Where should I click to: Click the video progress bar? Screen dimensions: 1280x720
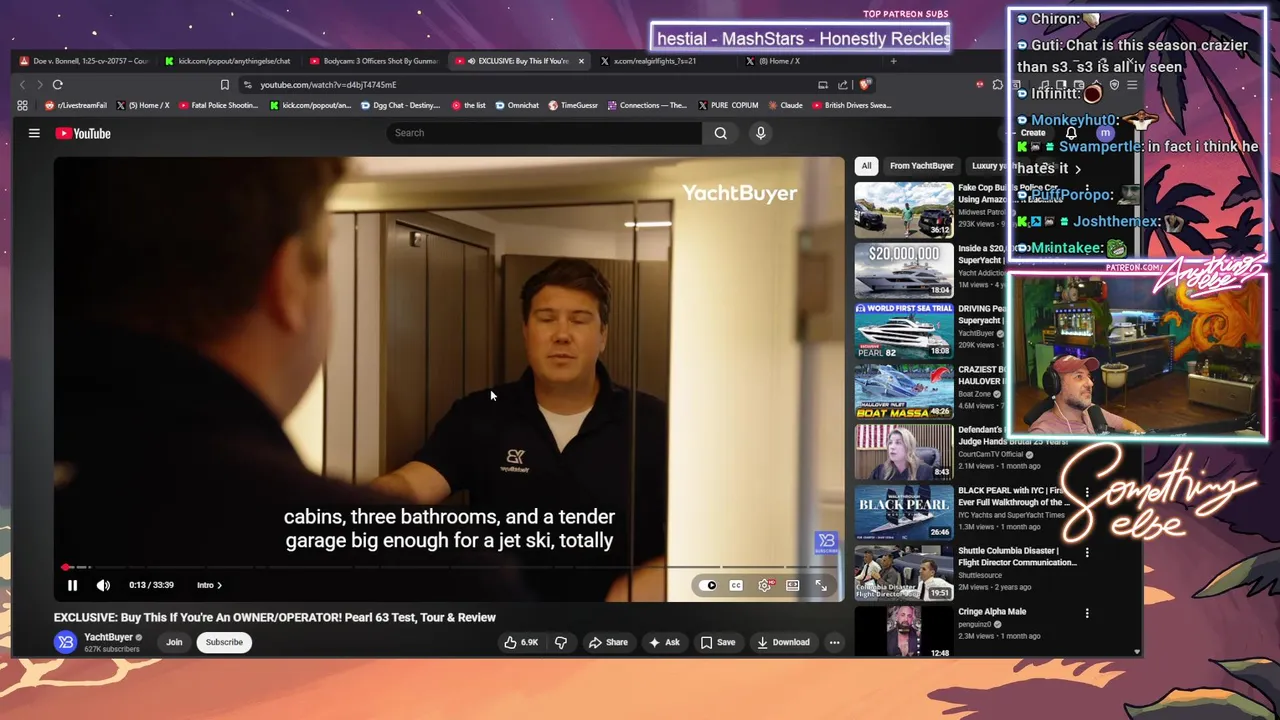pos(449,567)
